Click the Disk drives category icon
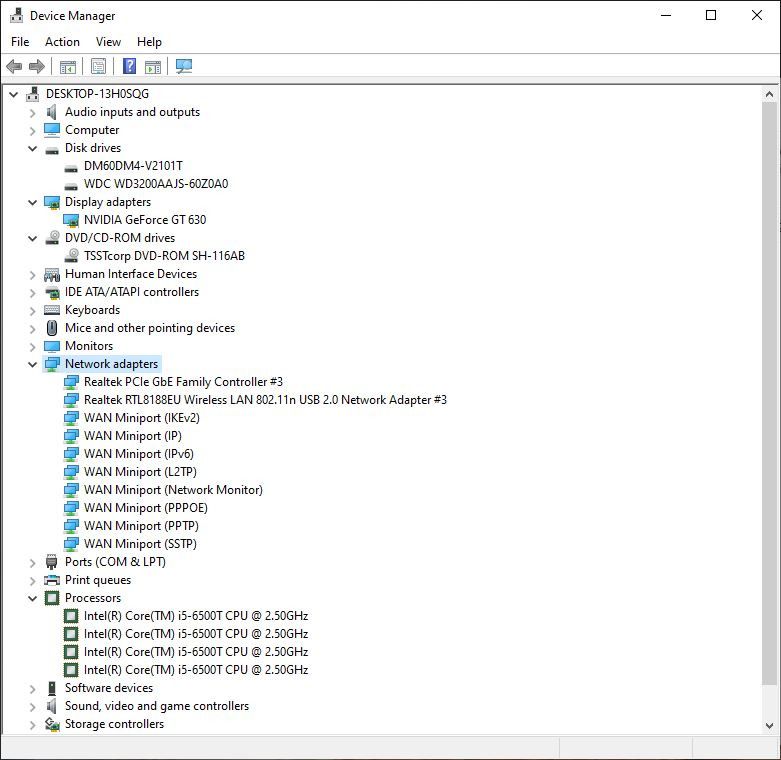This screenshot has width=781, height=760. pos(52,149)
